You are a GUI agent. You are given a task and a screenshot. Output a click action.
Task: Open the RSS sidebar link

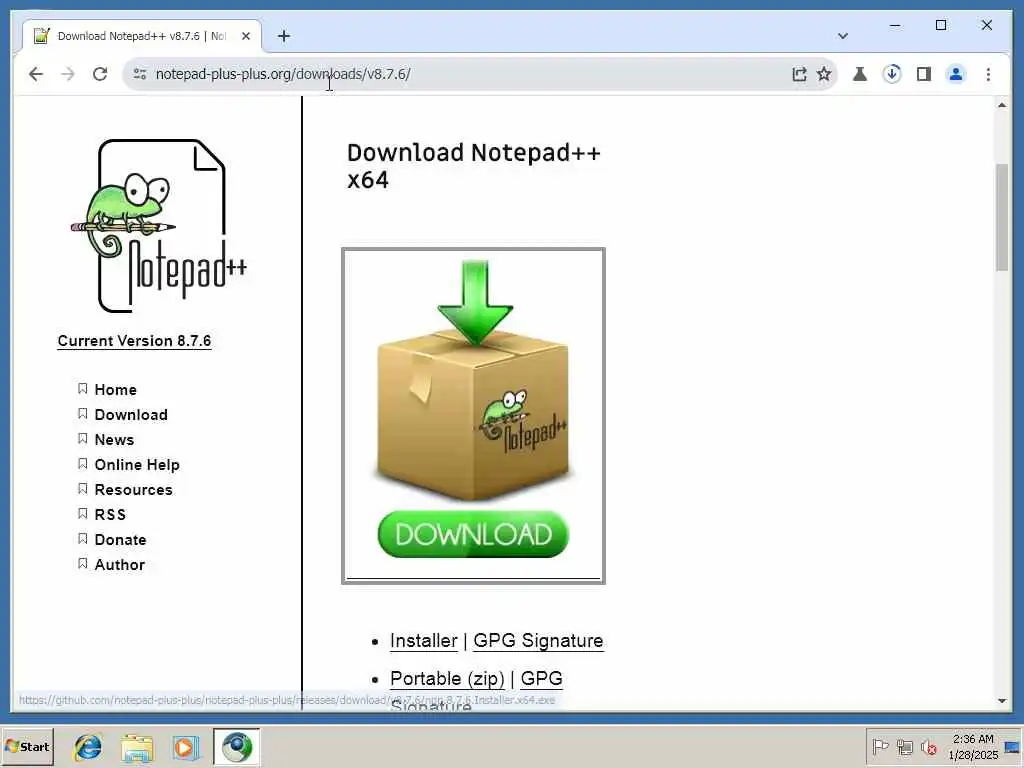coord(110,515)
